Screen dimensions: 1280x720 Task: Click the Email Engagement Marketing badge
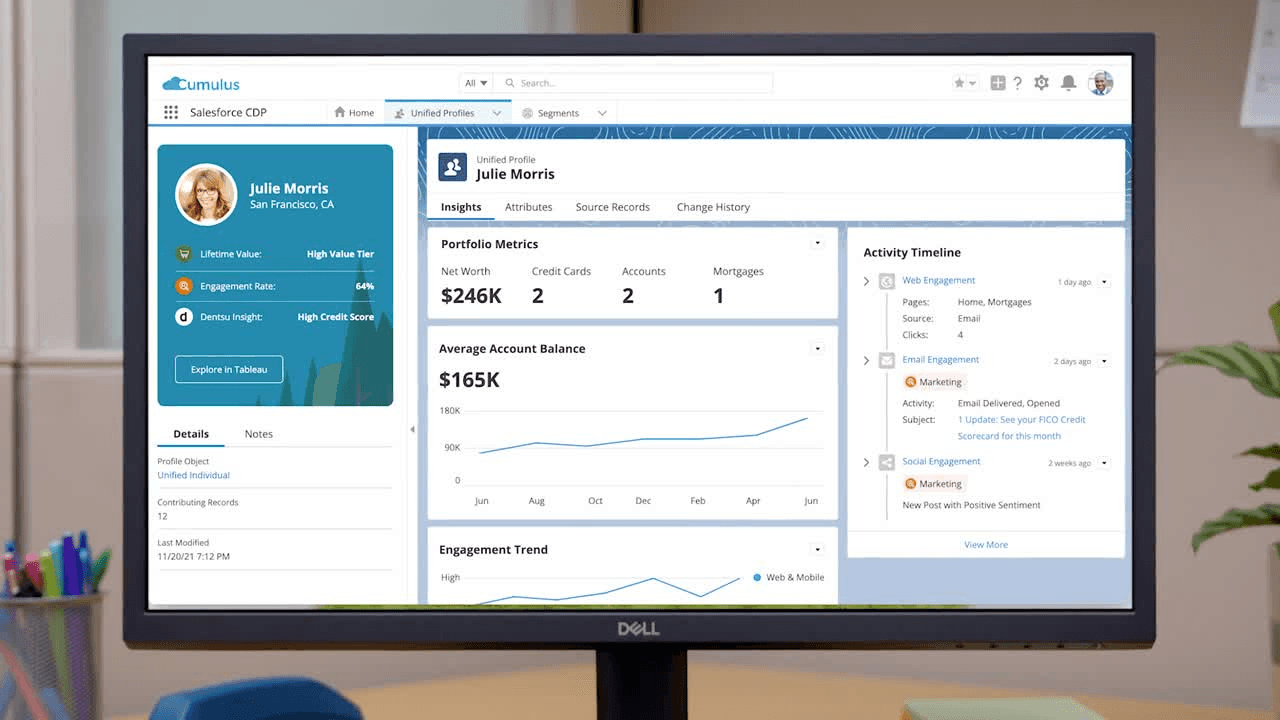(933, 382)
